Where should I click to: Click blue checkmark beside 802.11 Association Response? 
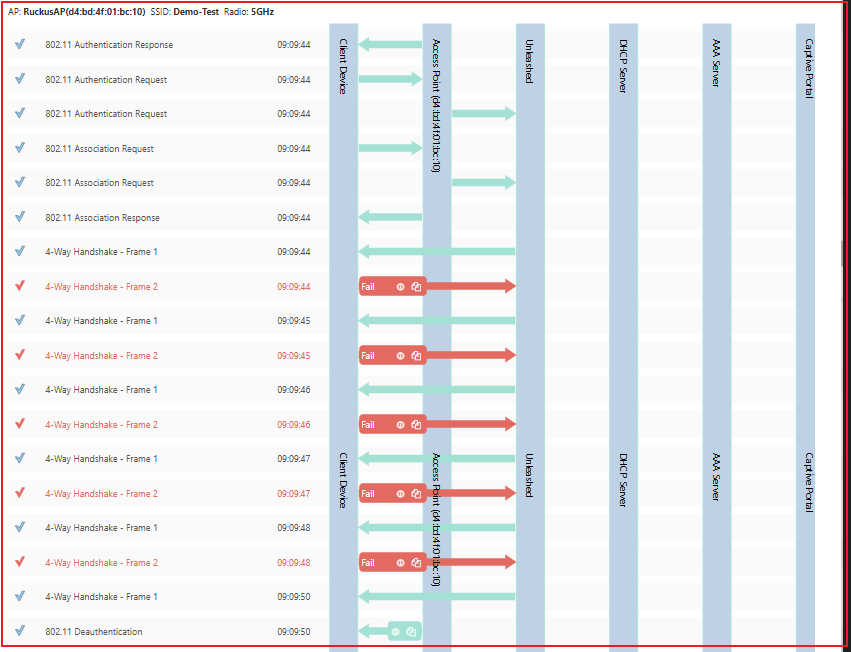pyautogui.click(x=20, y=217)
